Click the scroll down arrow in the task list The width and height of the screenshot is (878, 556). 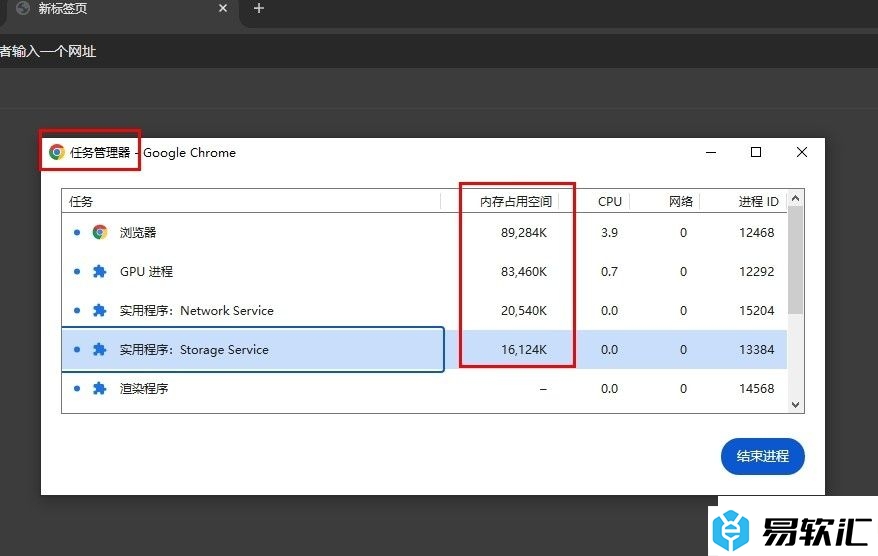pos(795,404)
